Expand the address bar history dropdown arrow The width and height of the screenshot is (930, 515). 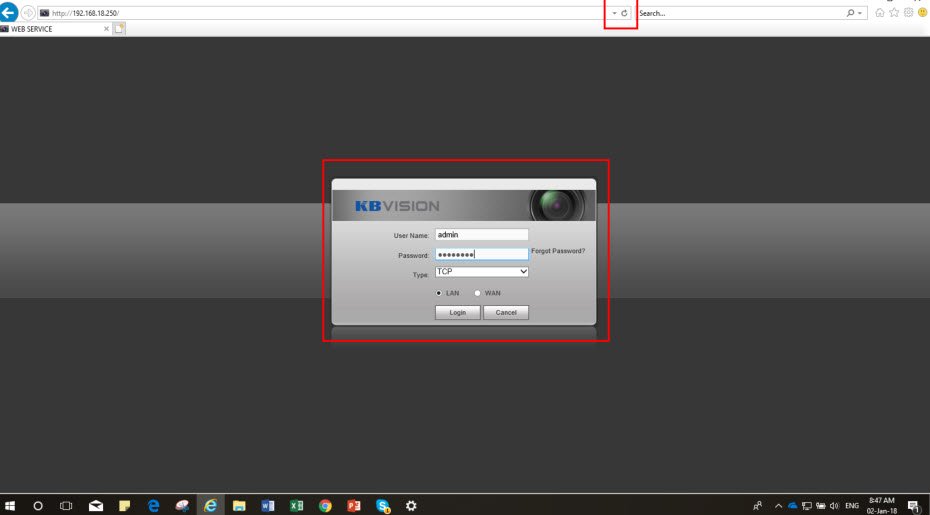pyautogui.click(x=614, y=13)
